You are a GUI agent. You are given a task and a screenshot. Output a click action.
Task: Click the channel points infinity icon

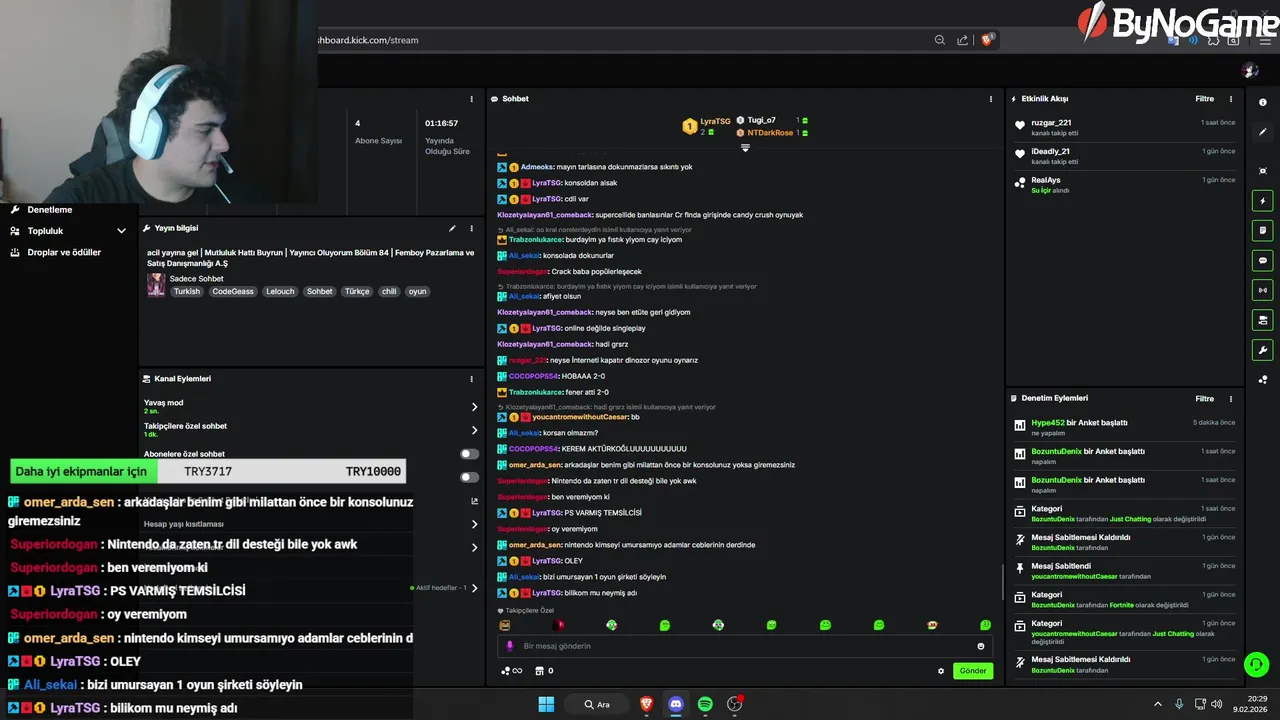[x=511, y=671]
